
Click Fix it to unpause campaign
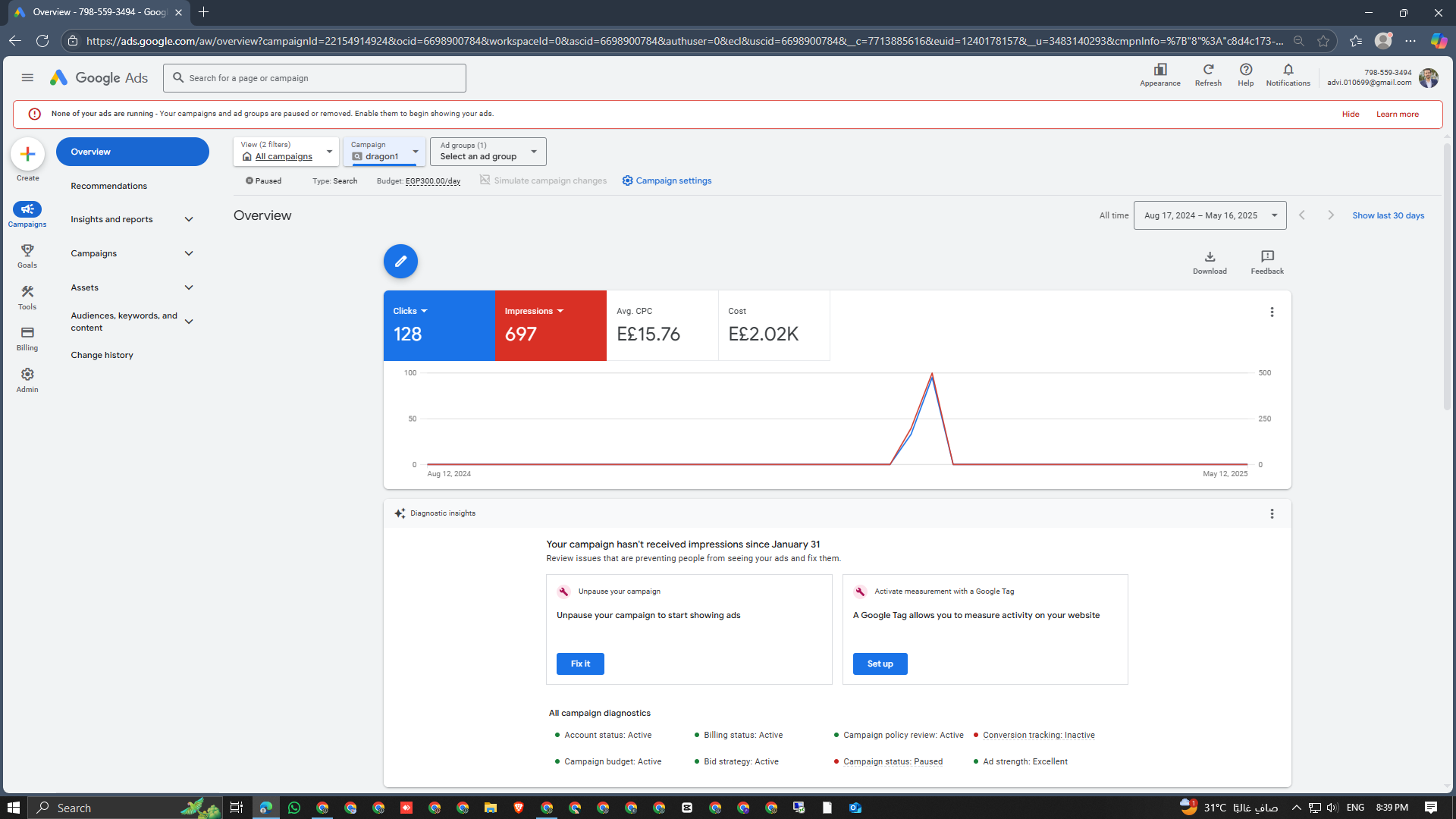pyautogui.click(x=580, y=664)
